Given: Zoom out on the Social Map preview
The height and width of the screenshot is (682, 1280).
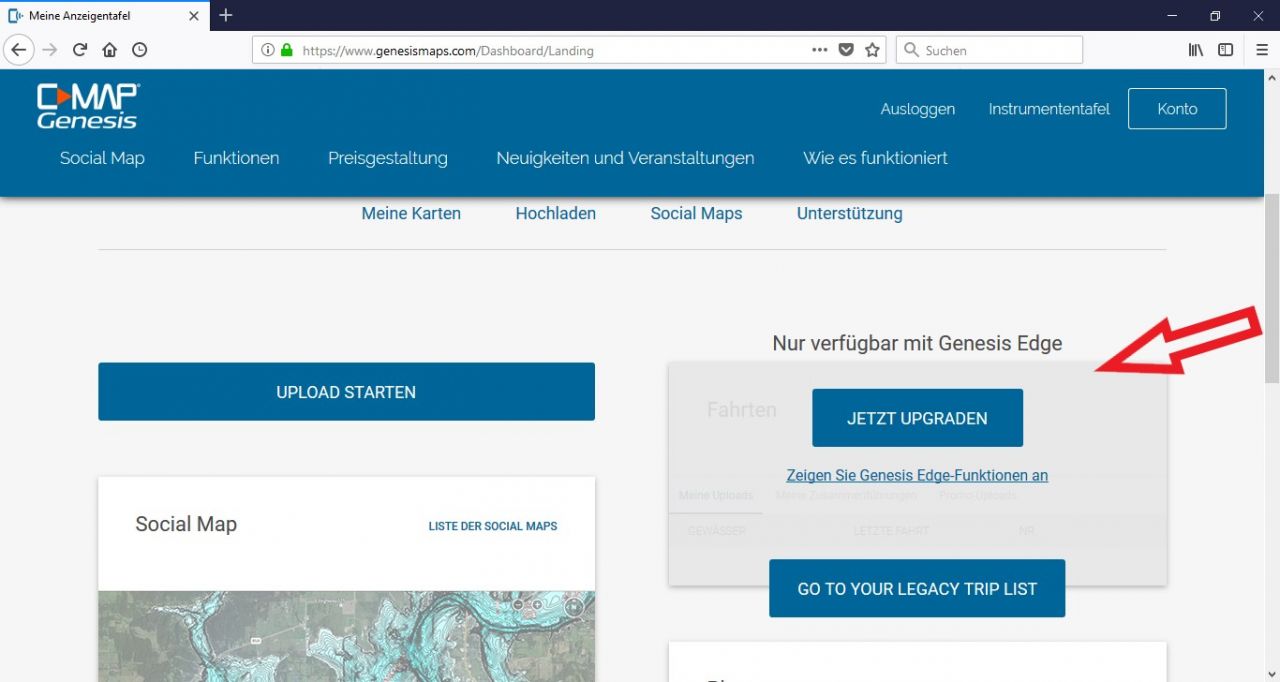Looking at the screenshot, I should pos(518,604).
